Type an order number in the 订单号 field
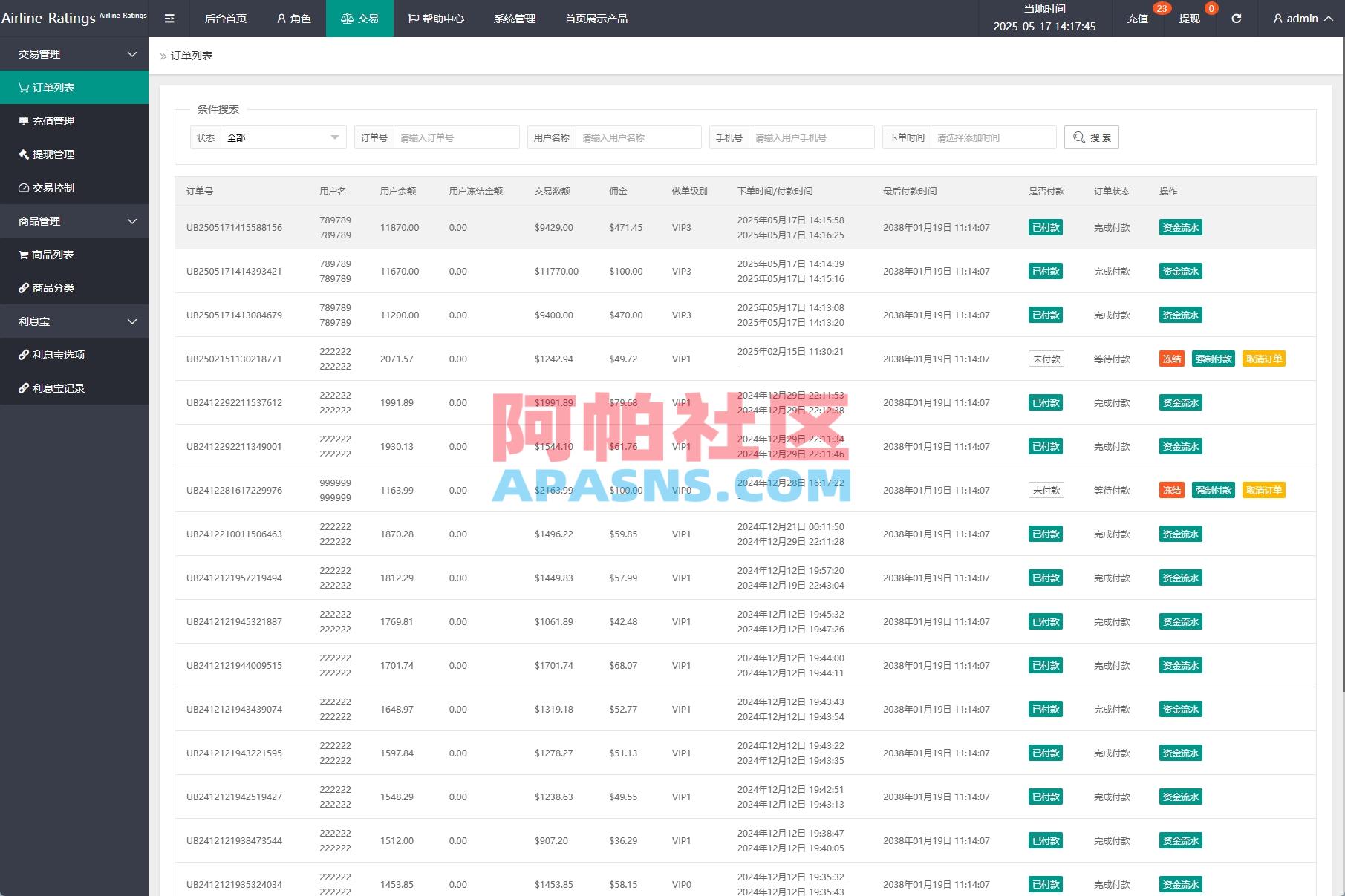Image resolution: width=1345 pixels, height=896 pixels. [x=456, y=137]
